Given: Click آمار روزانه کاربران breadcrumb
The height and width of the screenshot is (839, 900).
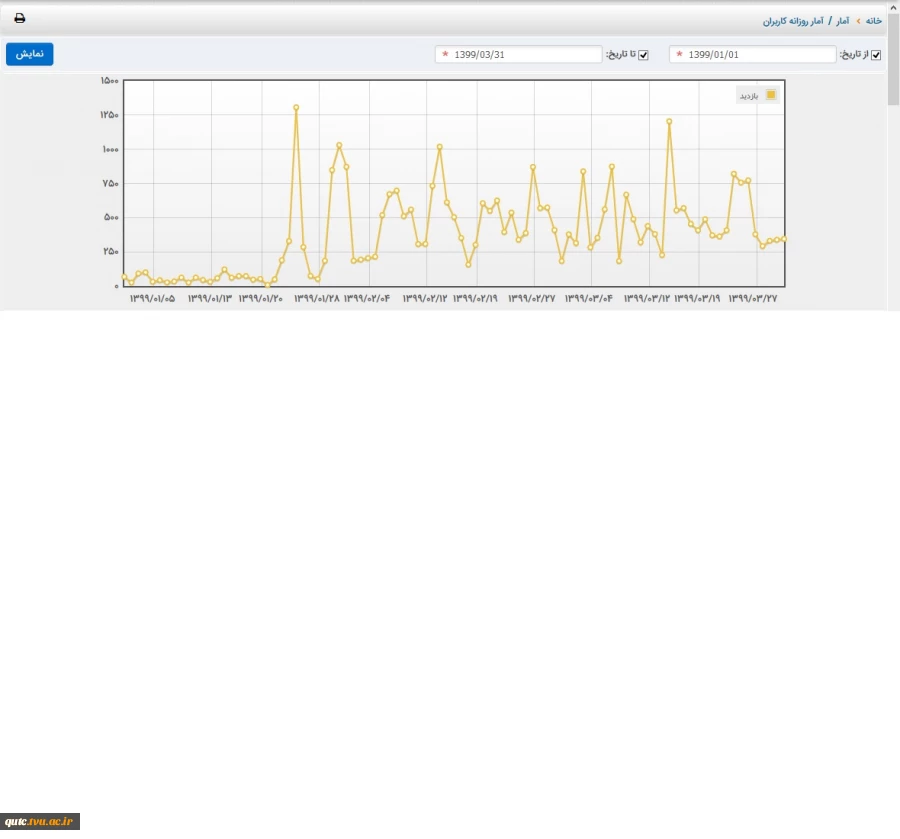Looking at the screenshot, I should [x=793, y=21].
